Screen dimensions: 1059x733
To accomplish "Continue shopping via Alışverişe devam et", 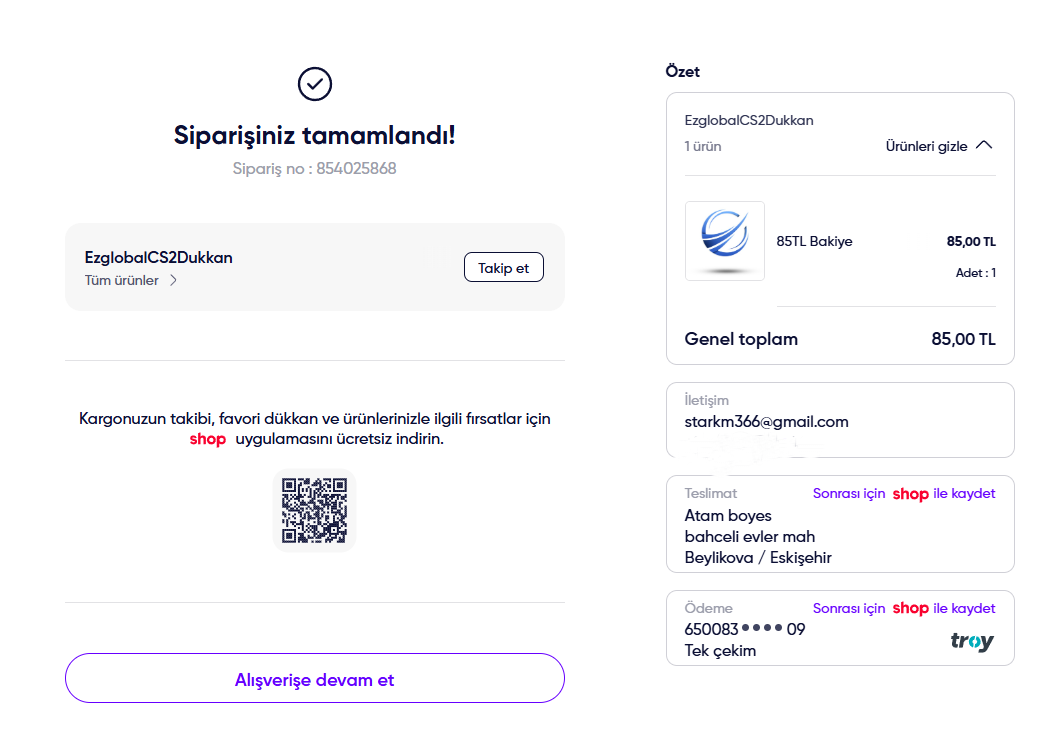I will pyautogui.click(x=315, y=678).
